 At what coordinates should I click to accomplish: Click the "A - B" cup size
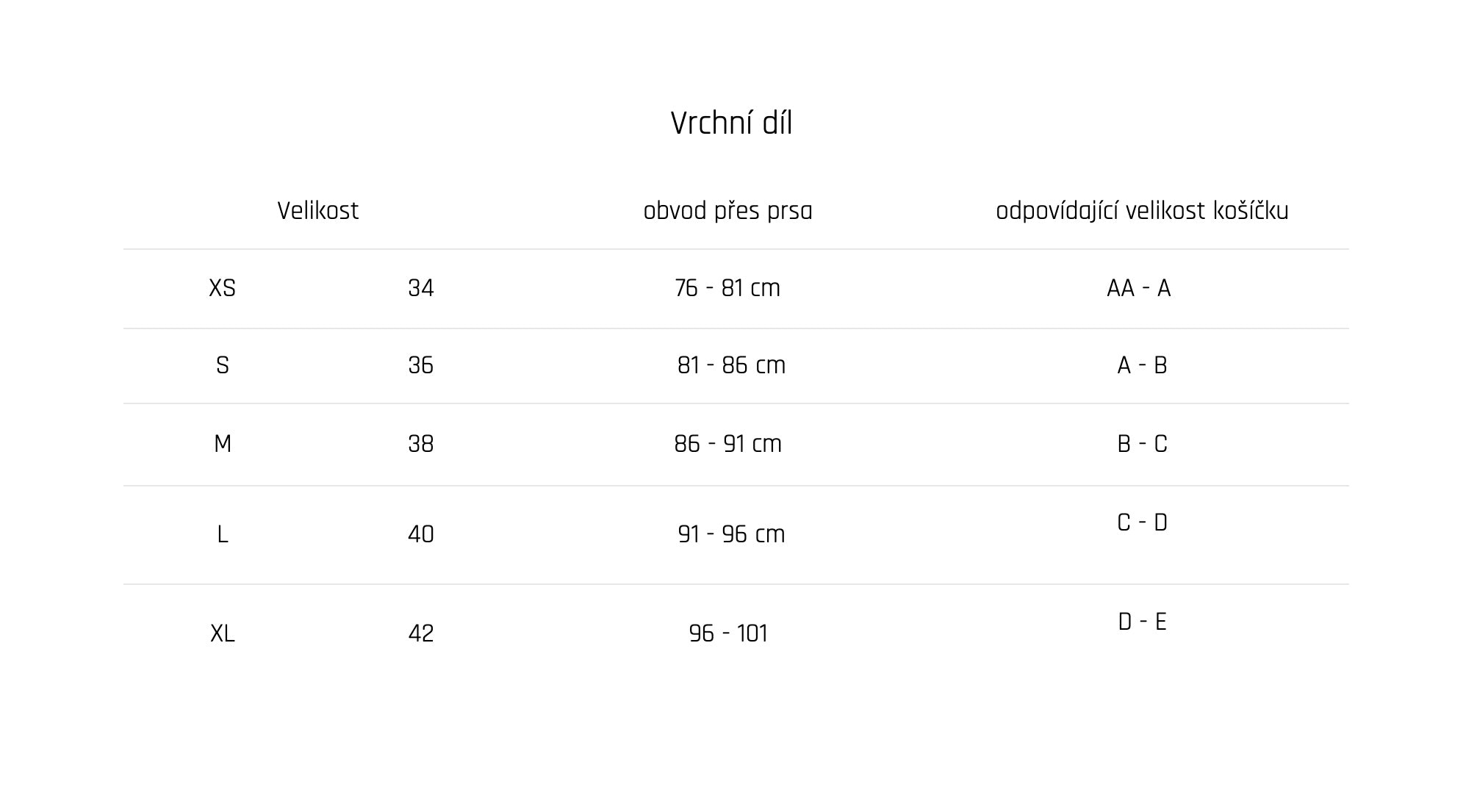(x=1142, y=365)
